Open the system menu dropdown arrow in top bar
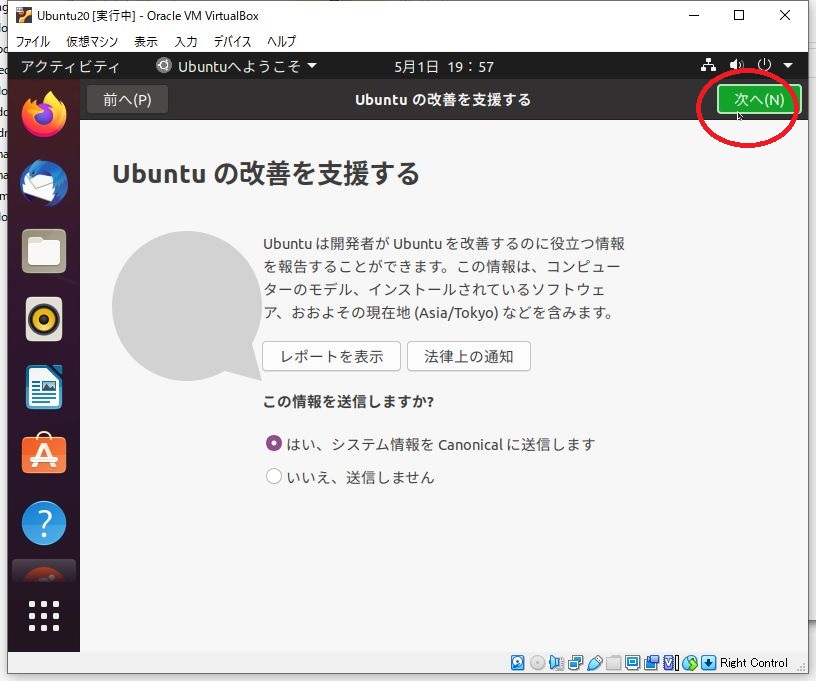This screenshot has height=681, width=816. click(788, 66)
